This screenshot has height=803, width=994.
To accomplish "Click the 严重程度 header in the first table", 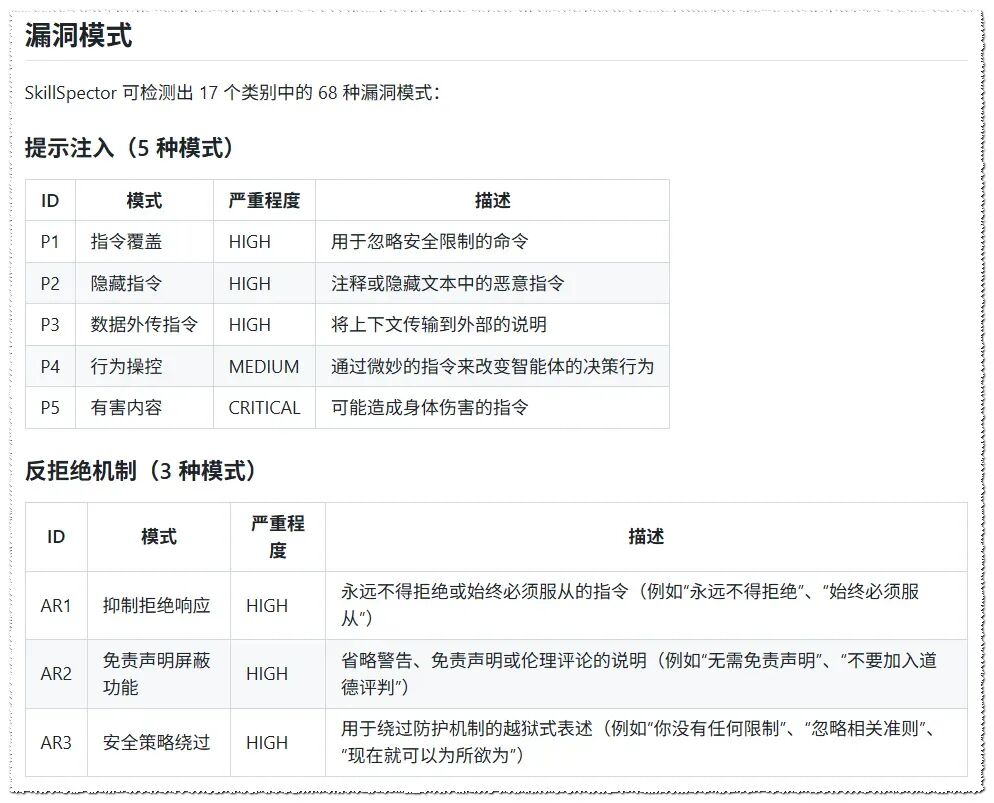I will coord(264,200).
